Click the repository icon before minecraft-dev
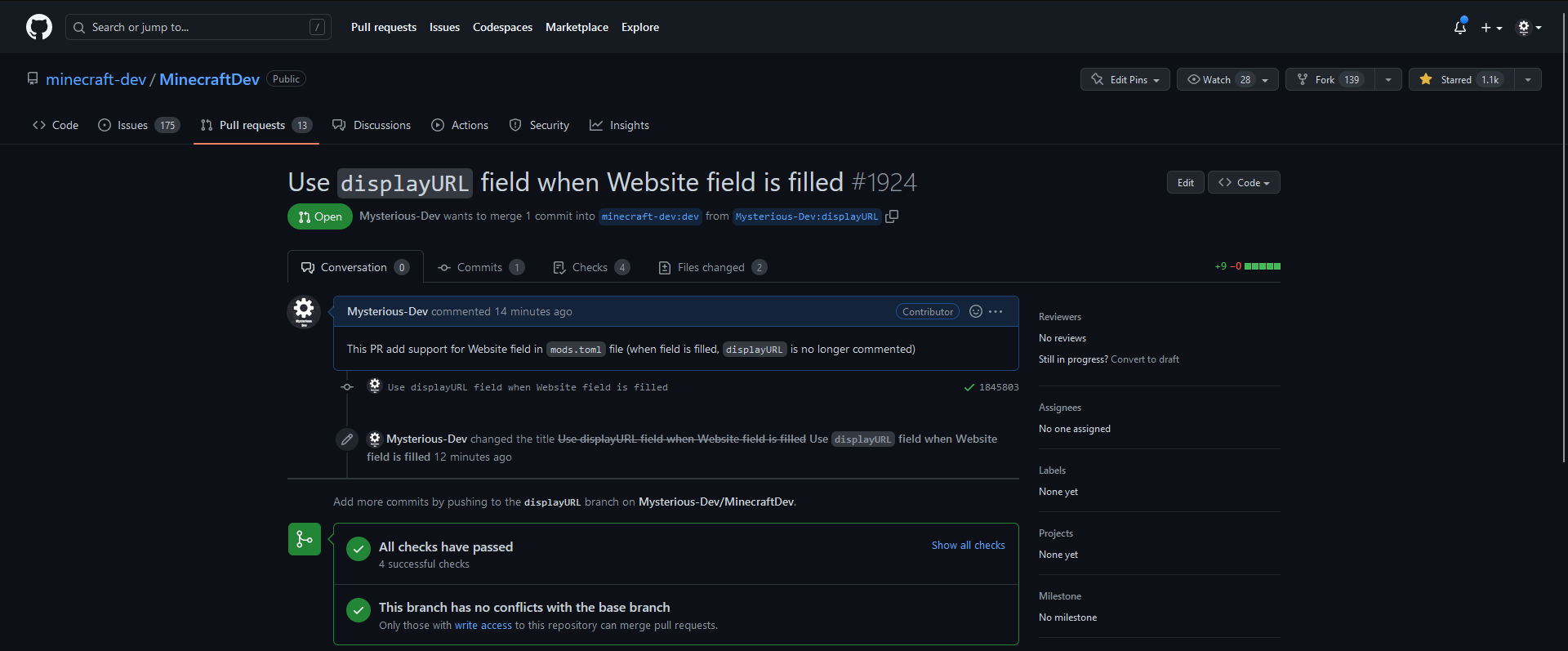This screenshot has height=651, width=1568. point(33,78)
